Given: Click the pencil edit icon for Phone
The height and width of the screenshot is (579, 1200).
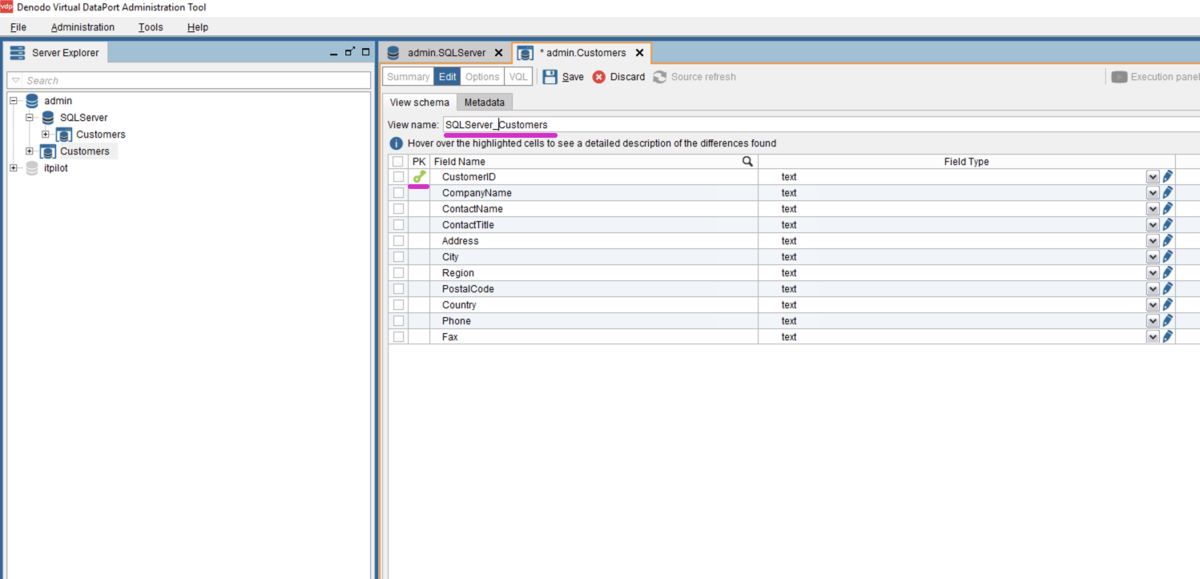Looking at the screenshot, I should point(1167,321).
